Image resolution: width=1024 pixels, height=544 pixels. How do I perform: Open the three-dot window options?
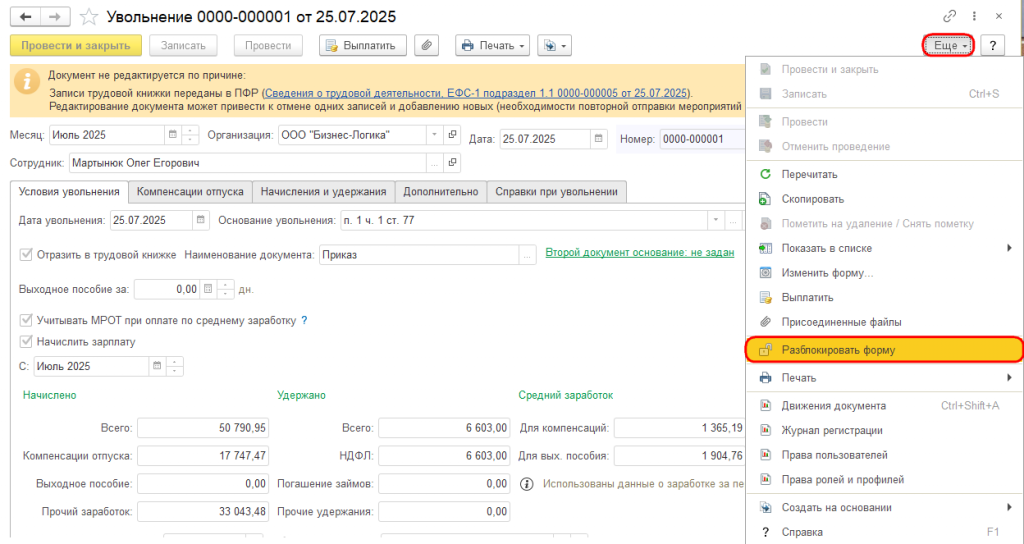(974, 16)
